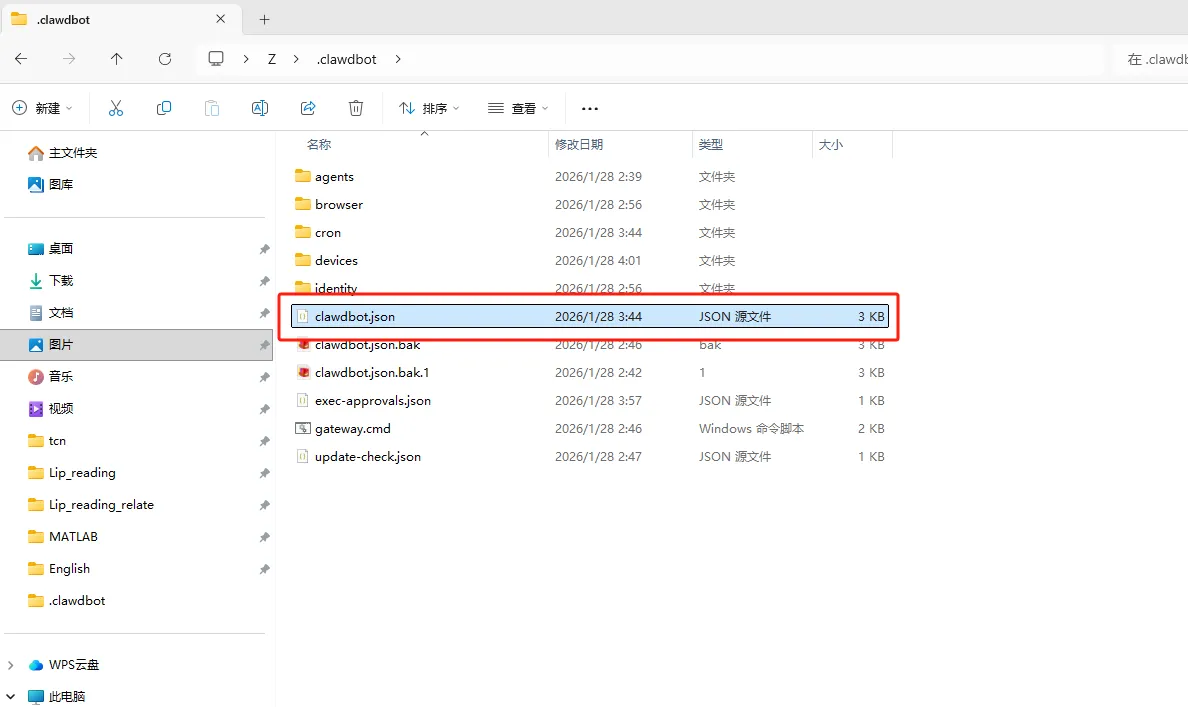This screenshot has height=707, width=1188.
Task: Sort by 修改日期 column header
Action: (x=579, y=144)
